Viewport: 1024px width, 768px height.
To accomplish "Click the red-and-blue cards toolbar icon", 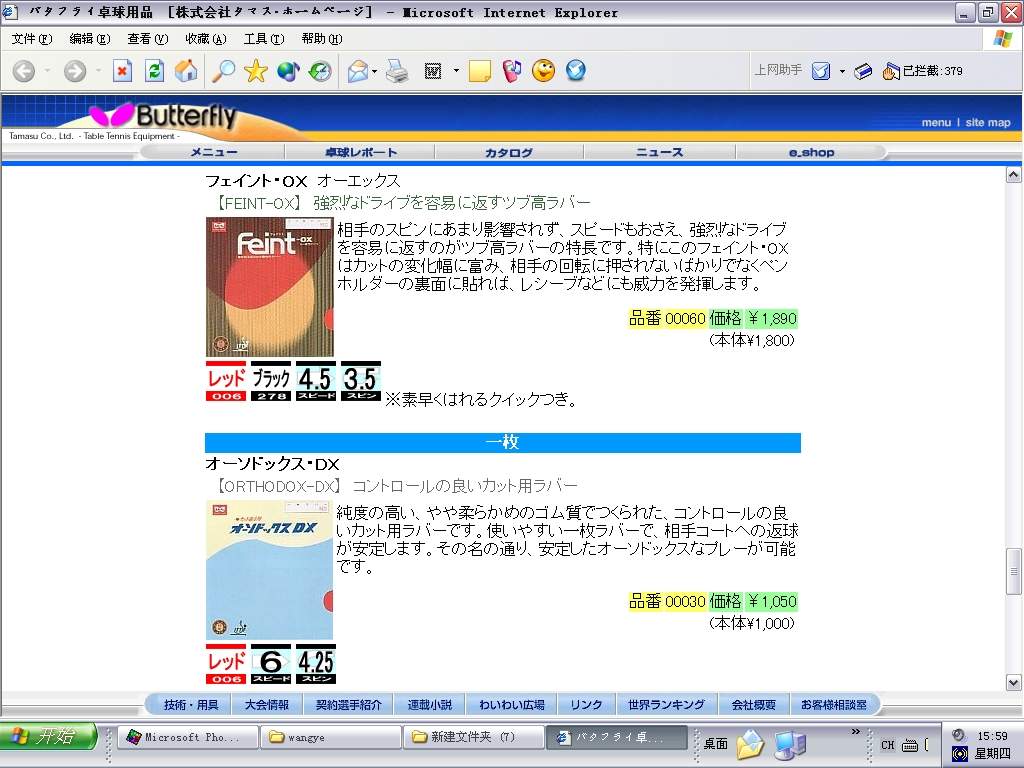I will (x=512, y=71).
